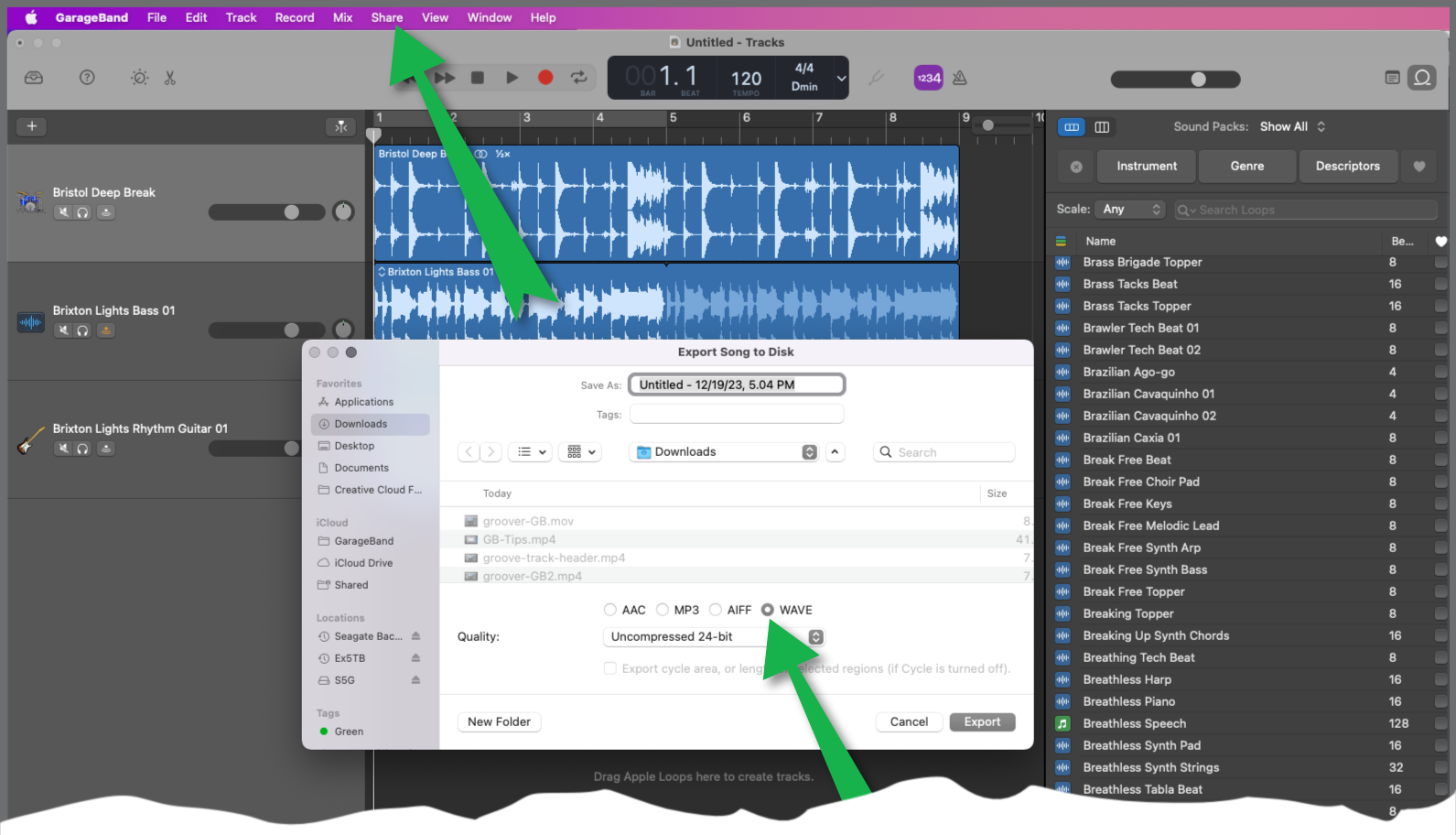Open the Scissors editors button
Screen dimensions: 1456x835
[170, 78]
